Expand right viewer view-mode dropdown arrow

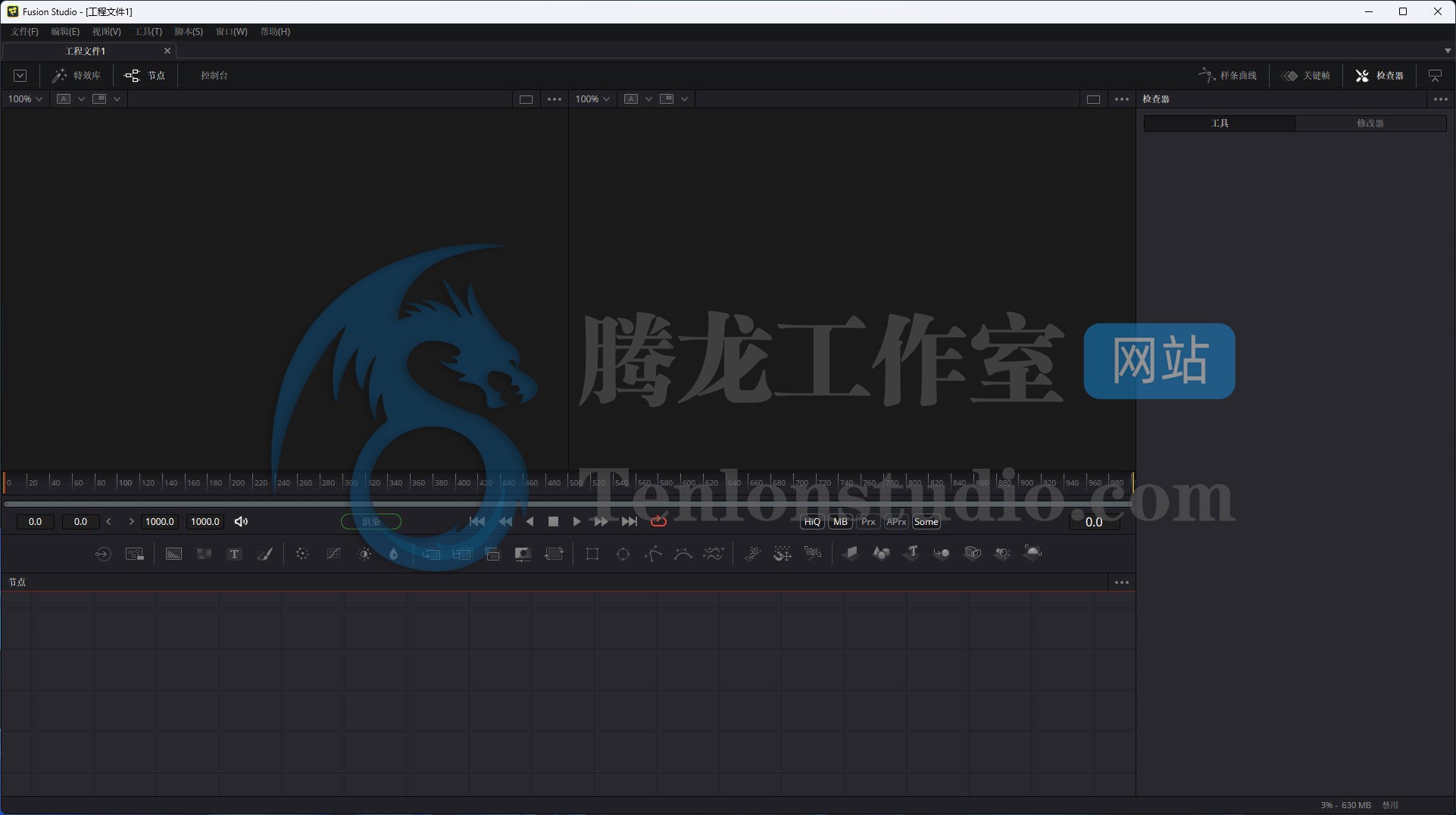[684, 99]
